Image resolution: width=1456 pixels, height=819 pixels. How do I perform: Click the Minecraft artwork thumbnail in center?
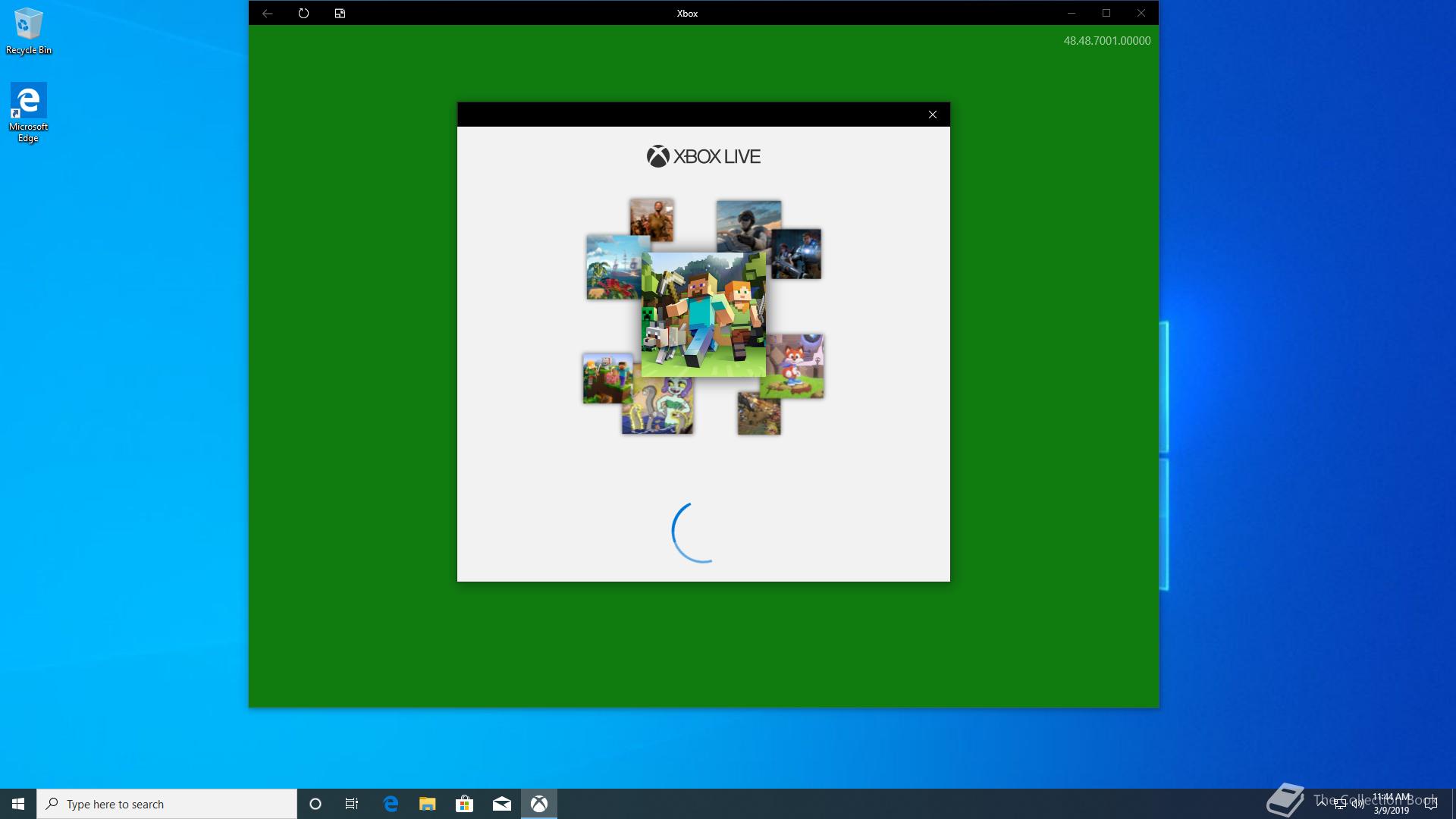[703, 314]
